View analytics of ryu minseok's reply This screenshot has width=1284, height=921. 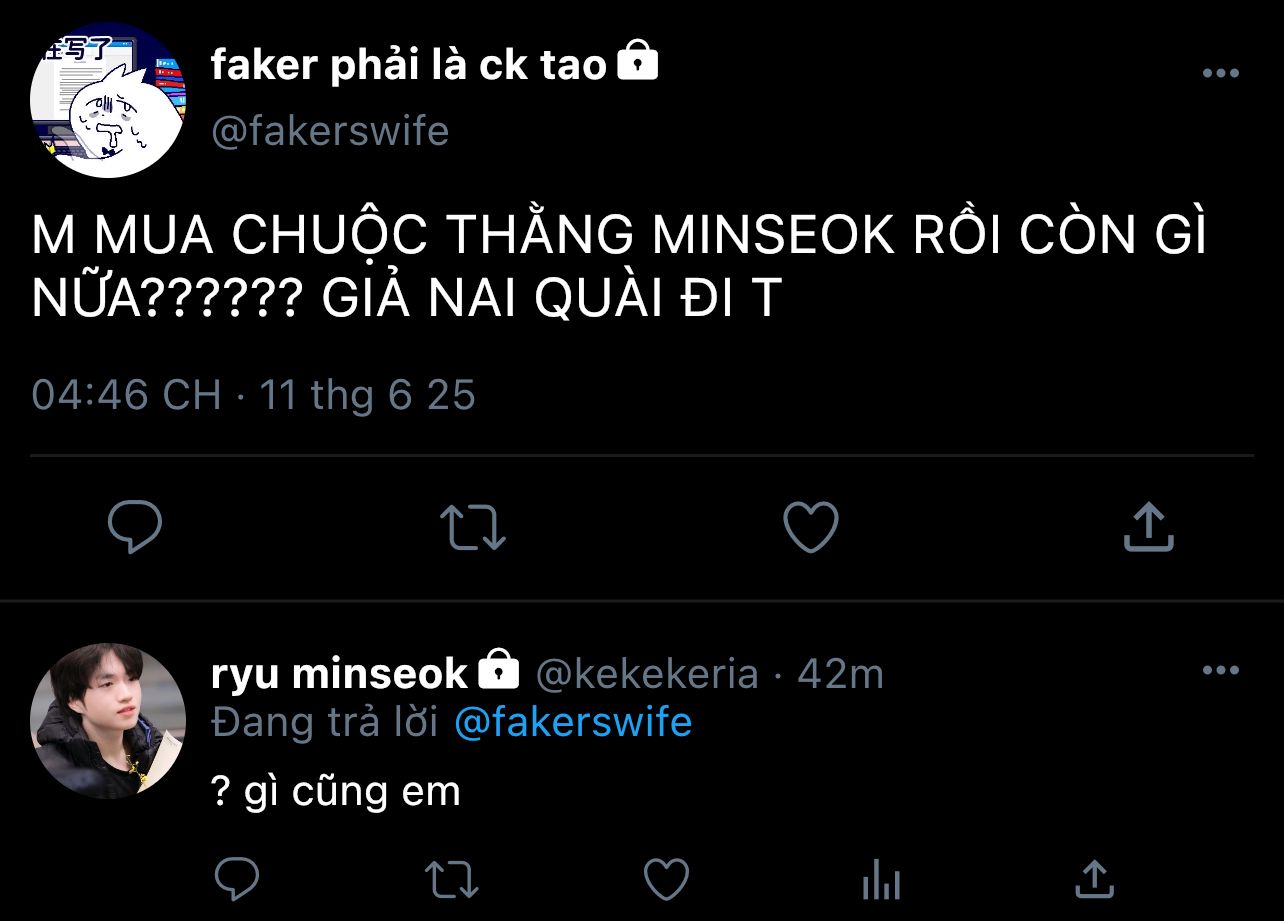click(x=881, y=880)
